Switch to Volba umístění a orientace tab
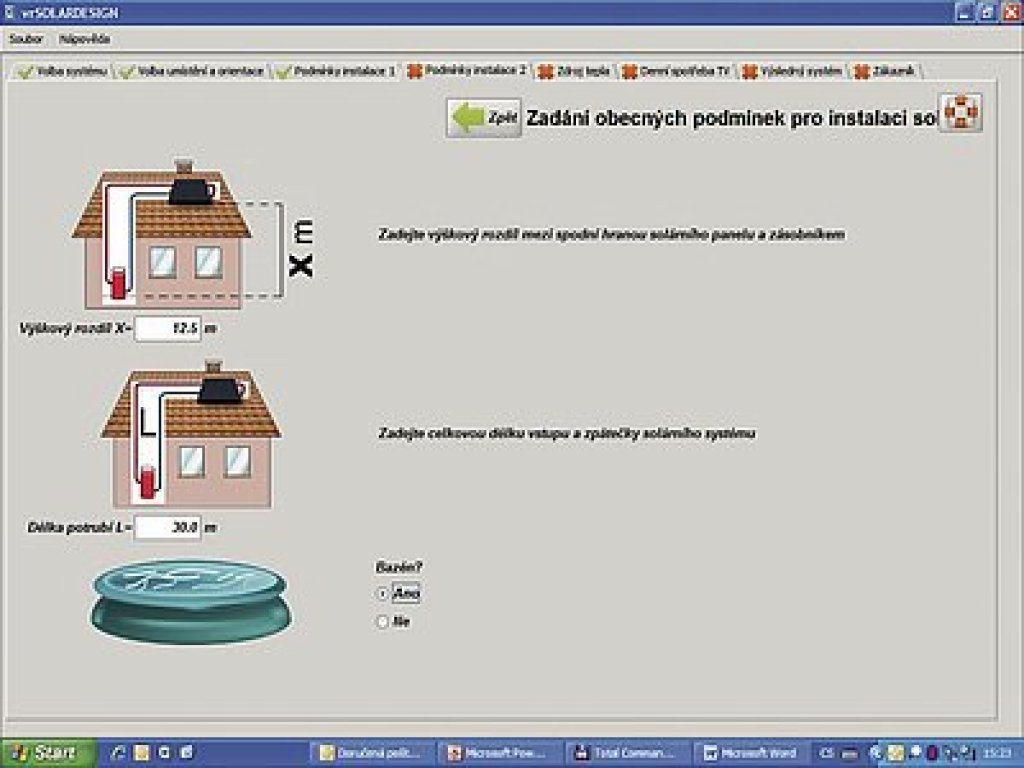 tap(193, 71)
